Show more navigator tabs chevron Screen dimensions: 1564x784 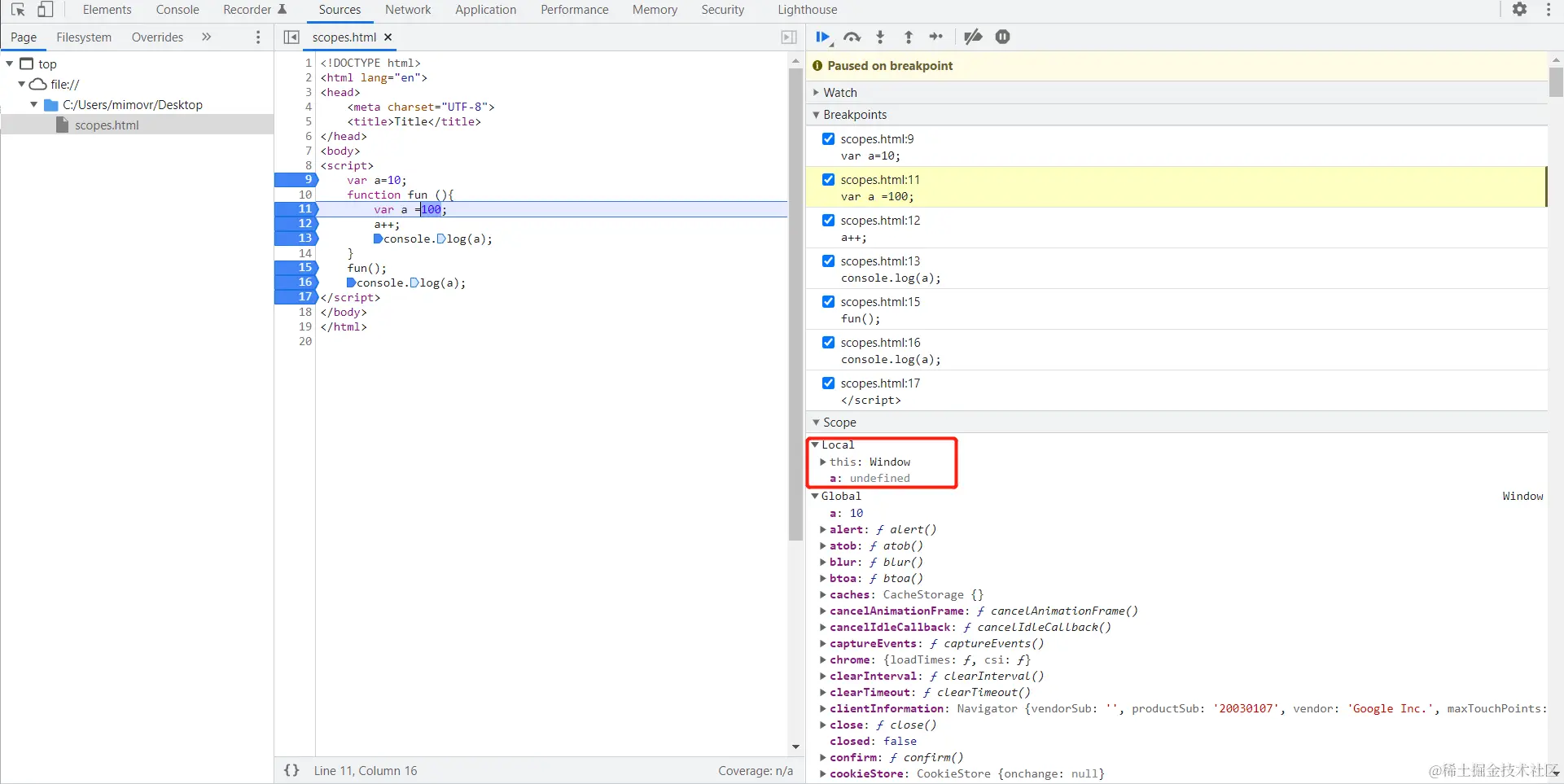coord(207,37)
